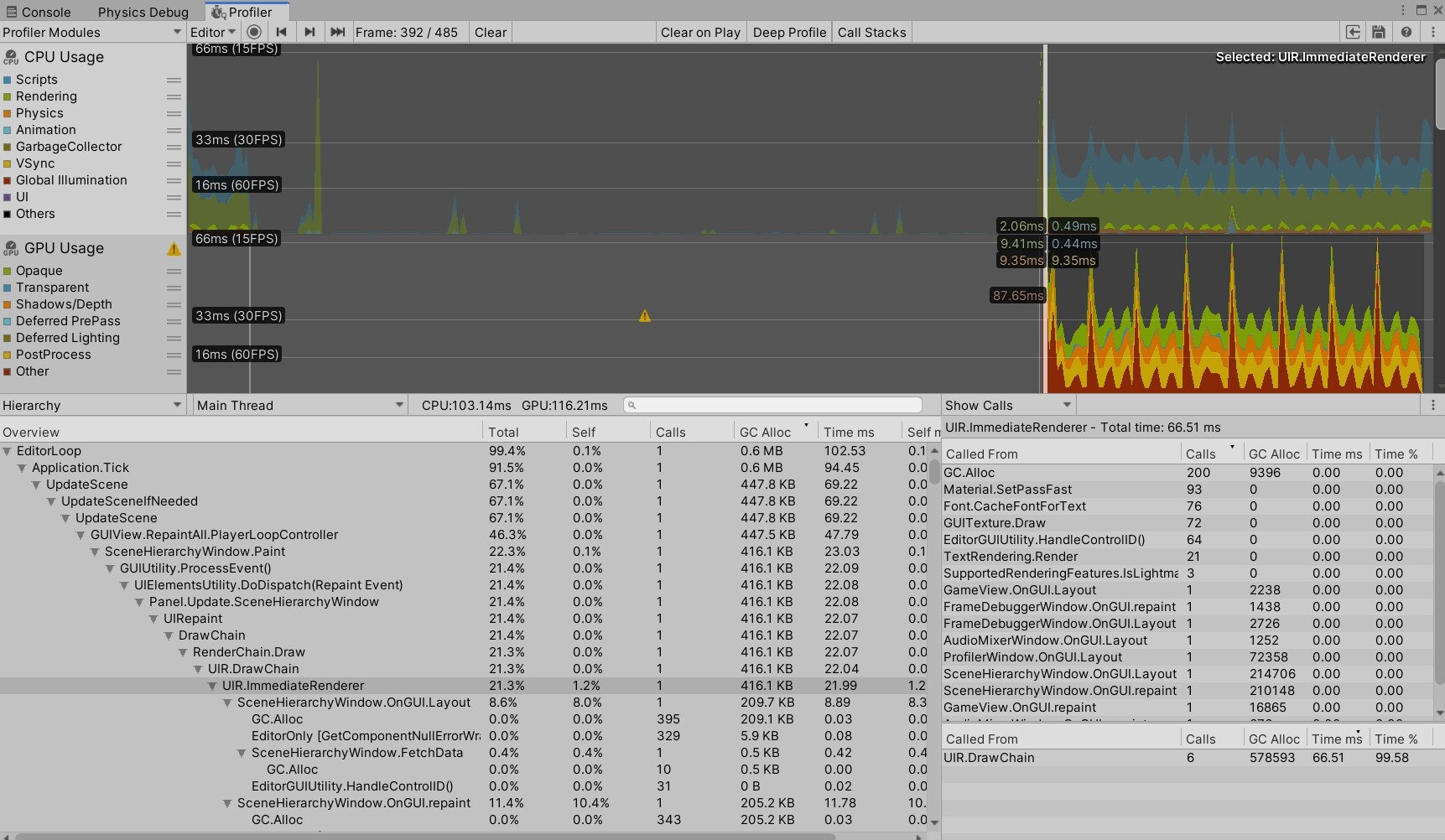Open the Profiler toolbar kebab menu
The width and height of the screenshot is (1445, 840).
[x=1433, y=32]
